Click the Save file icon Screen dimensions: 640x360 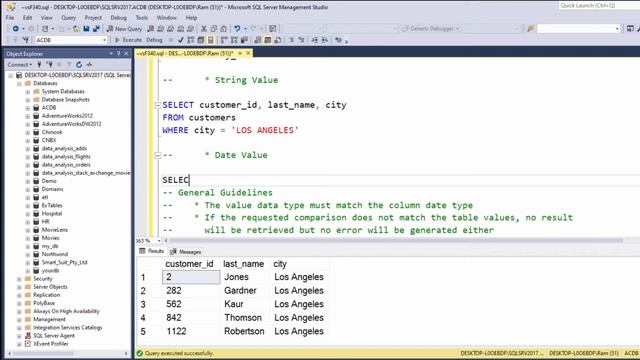pos(86,29)
